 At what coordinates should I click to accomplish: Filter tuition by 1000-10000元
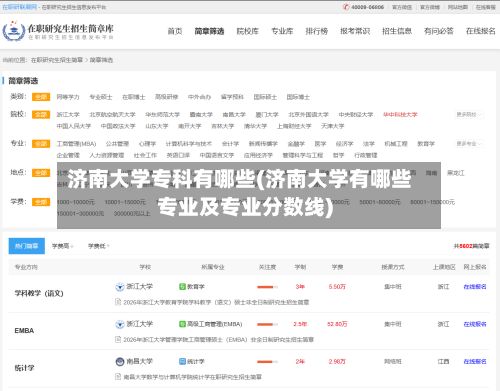76,202
